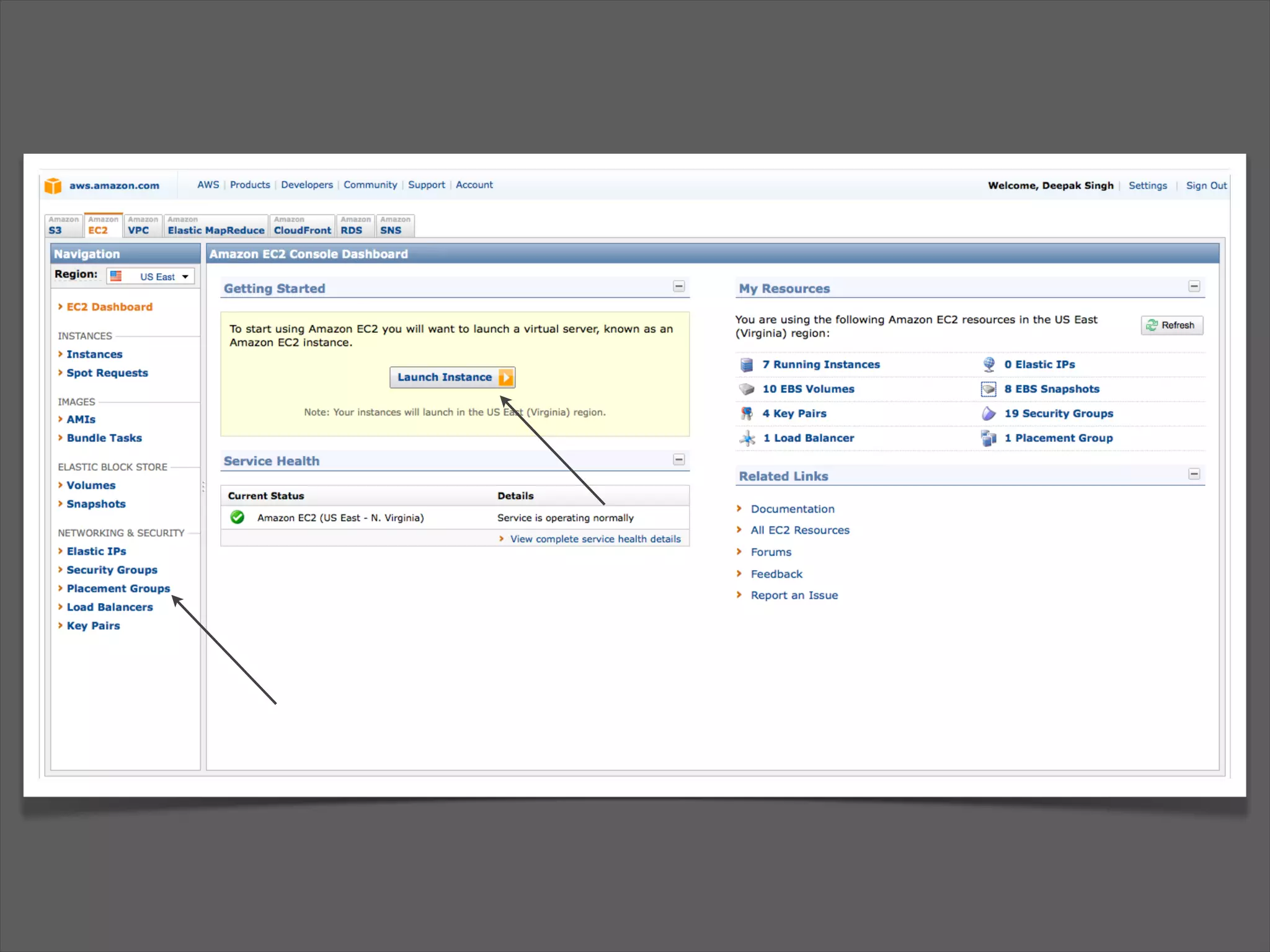Viewport: 1270px width, 952px height.
Task: Click the Running Instances server icon
Action: (747, 364)
